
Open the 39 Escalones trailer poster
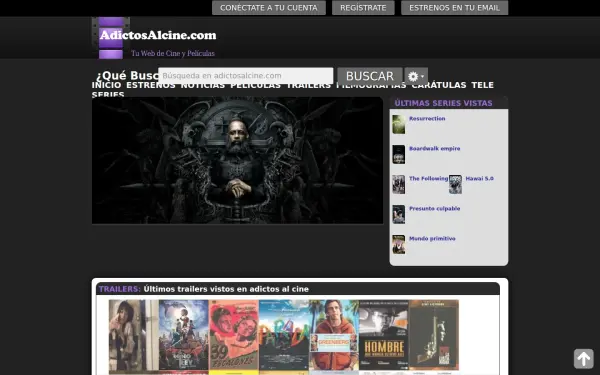[233, 336]
